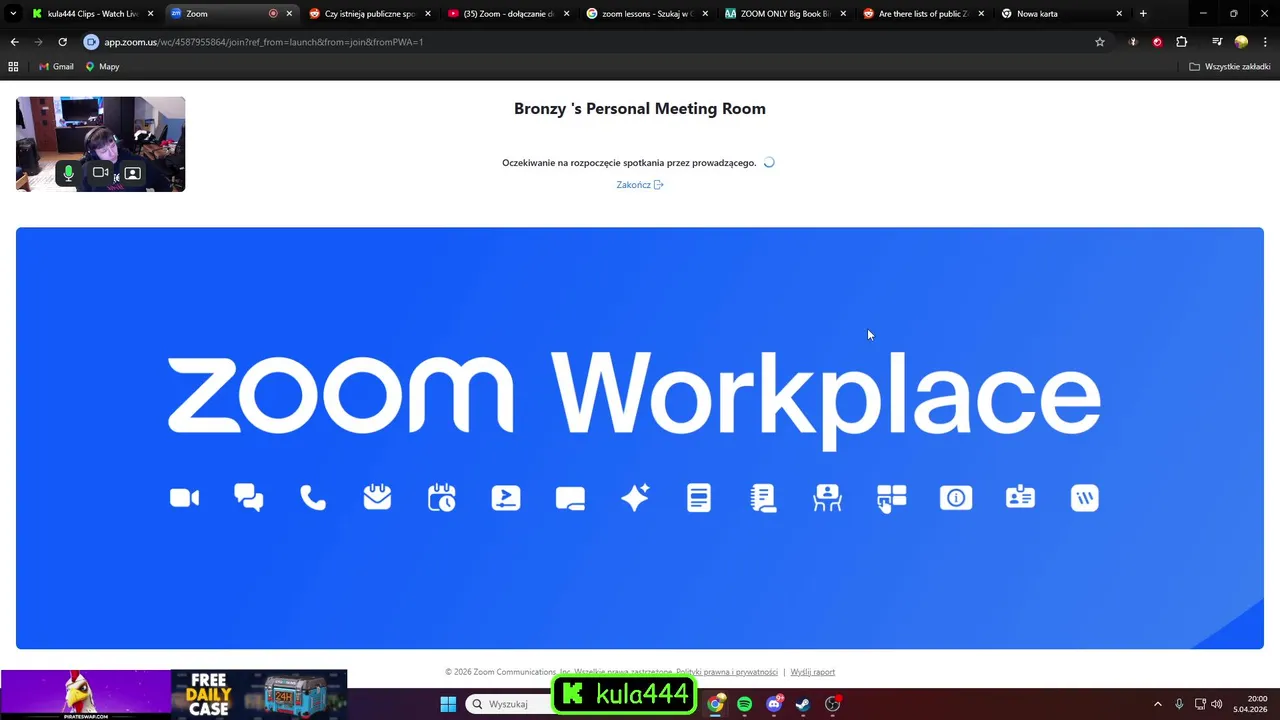Open virtual background settings in the preview

click(132, 173)
